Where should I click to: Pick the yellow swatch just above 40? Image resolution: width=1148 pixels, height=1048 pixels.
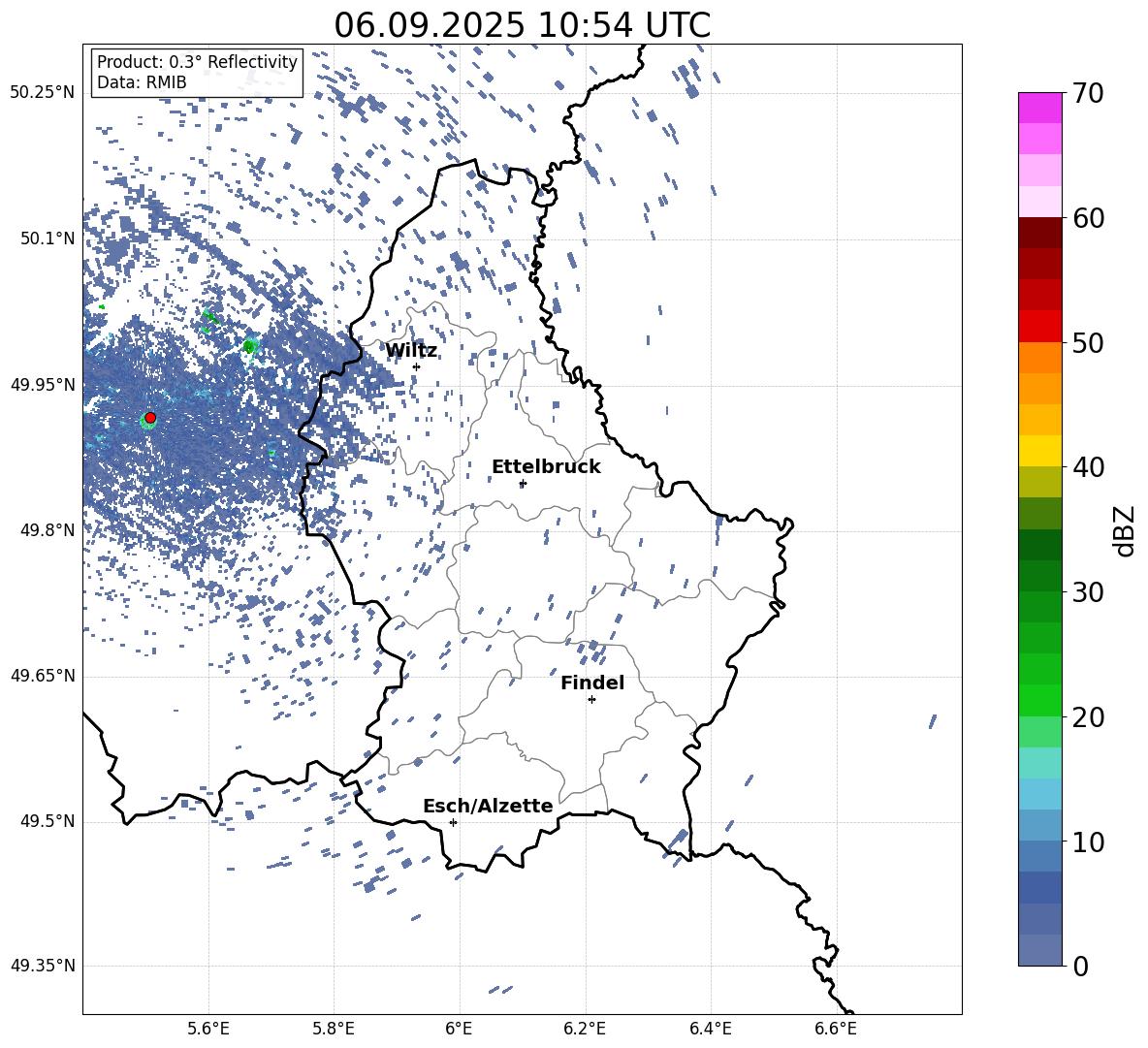[1039, 451]
